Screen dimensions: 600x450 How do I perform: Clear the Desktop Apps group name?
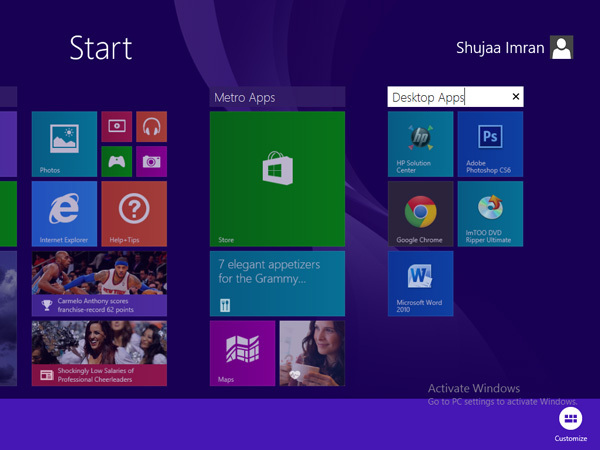pyautogui.click(x=516, y=97)
